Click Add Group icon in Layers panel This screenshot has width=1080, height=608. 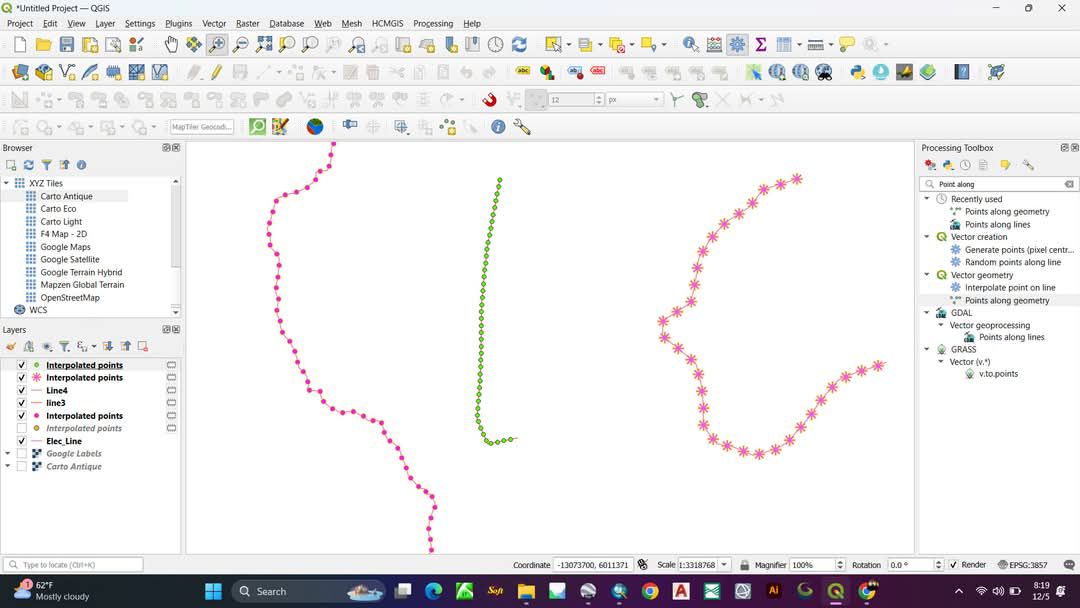tap(28, 346)
